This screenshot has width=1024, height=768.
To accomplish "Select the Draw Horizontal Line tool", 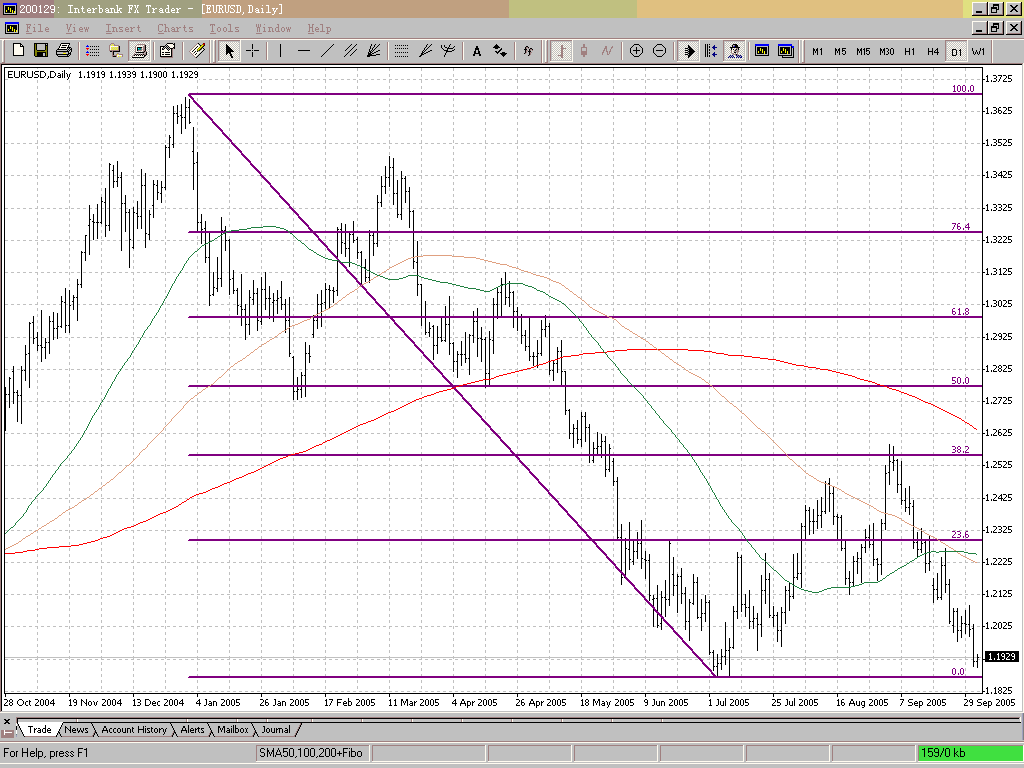I will click(x=305, y=51).
